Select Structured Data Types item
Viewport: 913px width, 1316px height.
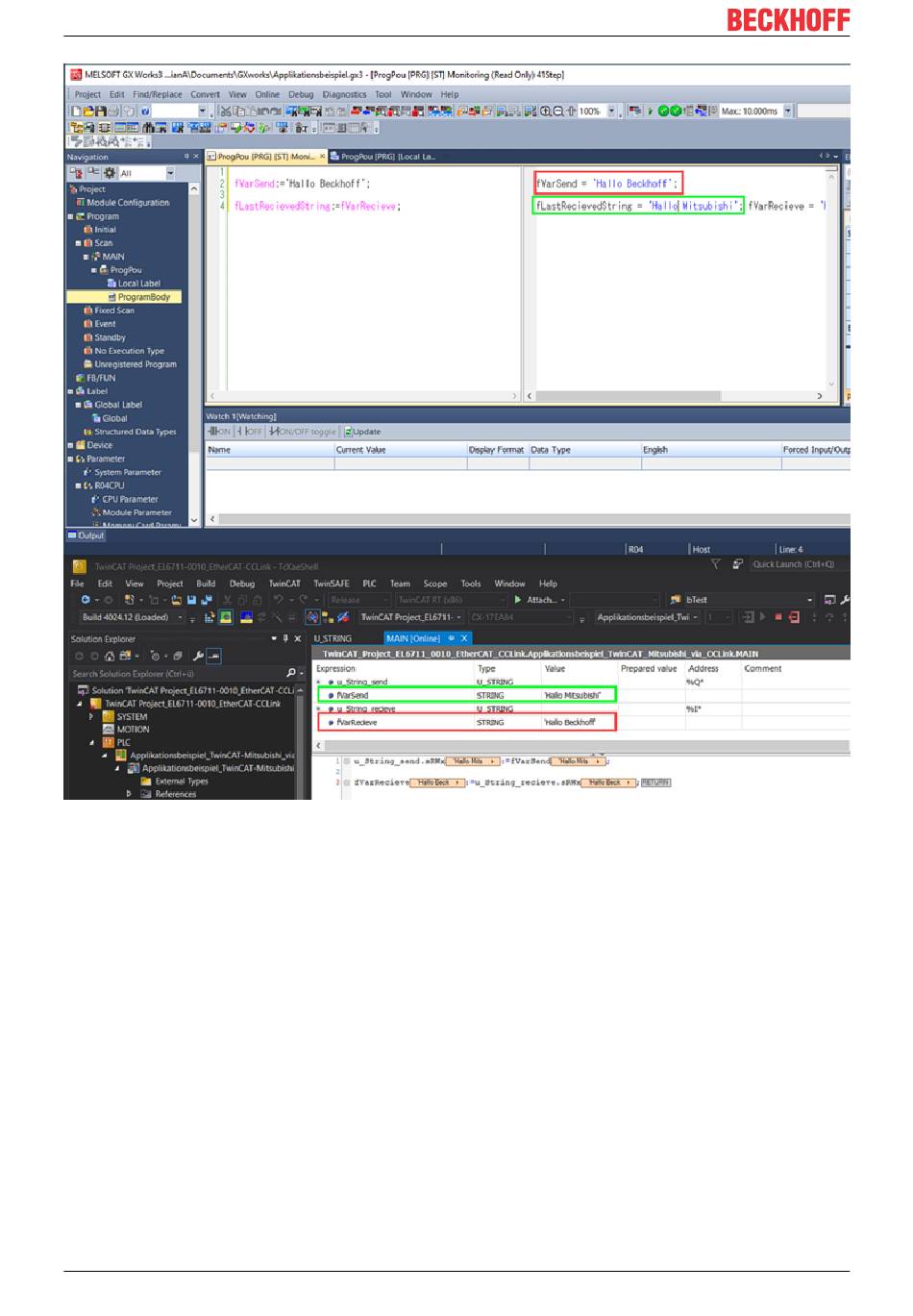[x=136, y=432]
